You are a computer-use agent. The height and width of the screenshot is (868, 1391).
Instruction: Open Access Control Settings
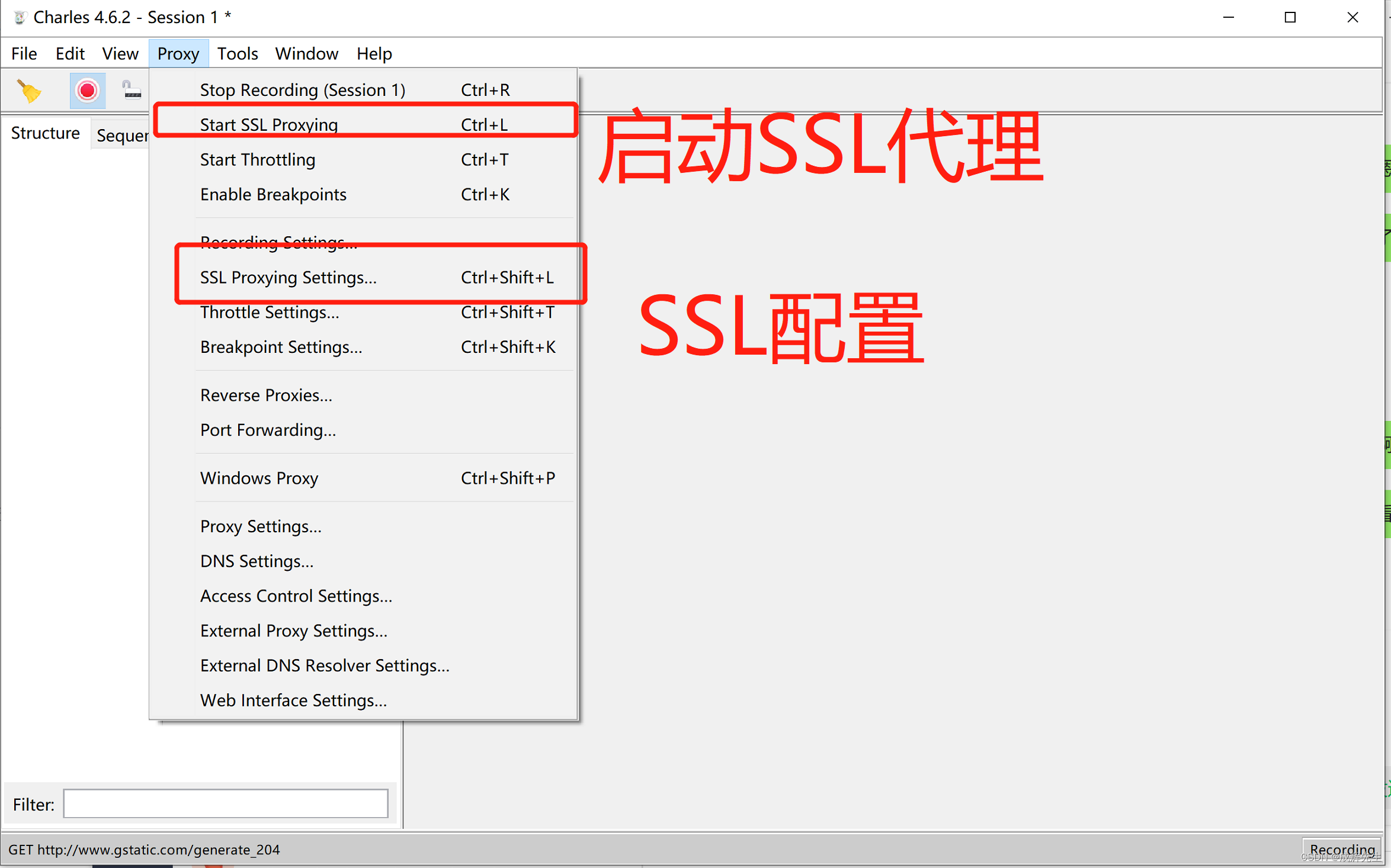296,596
